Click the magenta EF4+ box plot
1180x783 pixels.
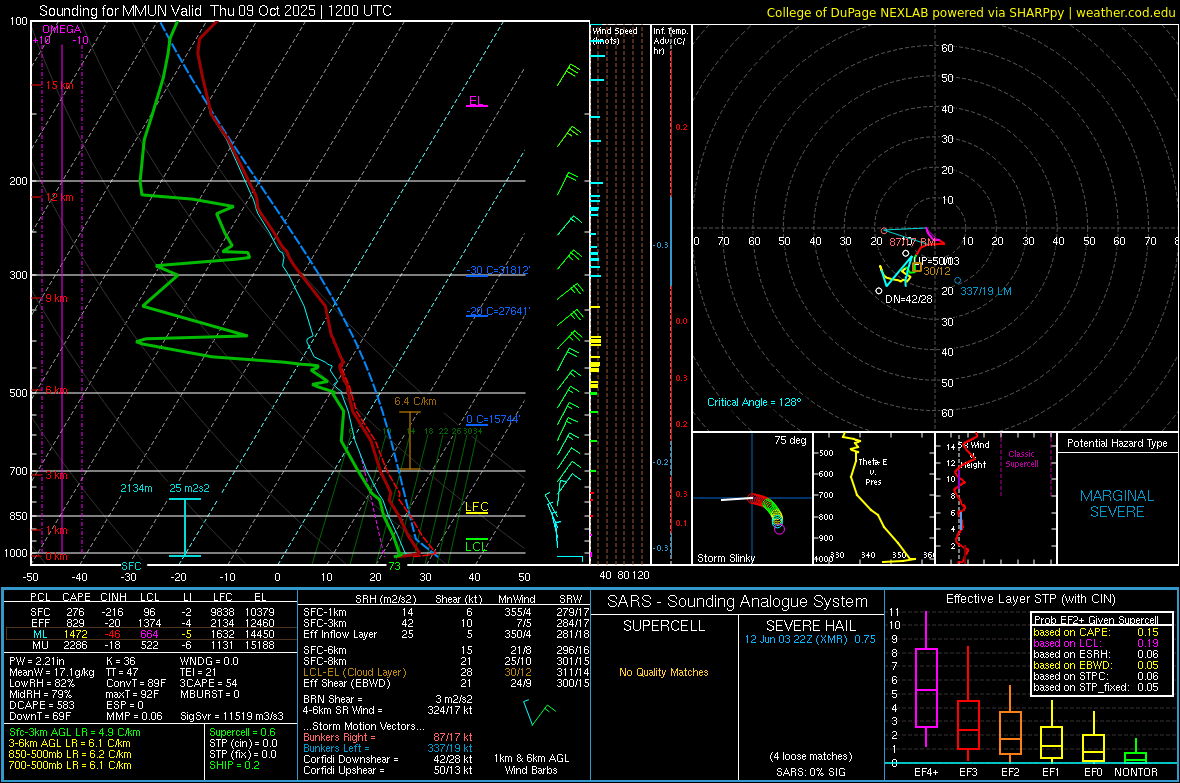point(926,678)
